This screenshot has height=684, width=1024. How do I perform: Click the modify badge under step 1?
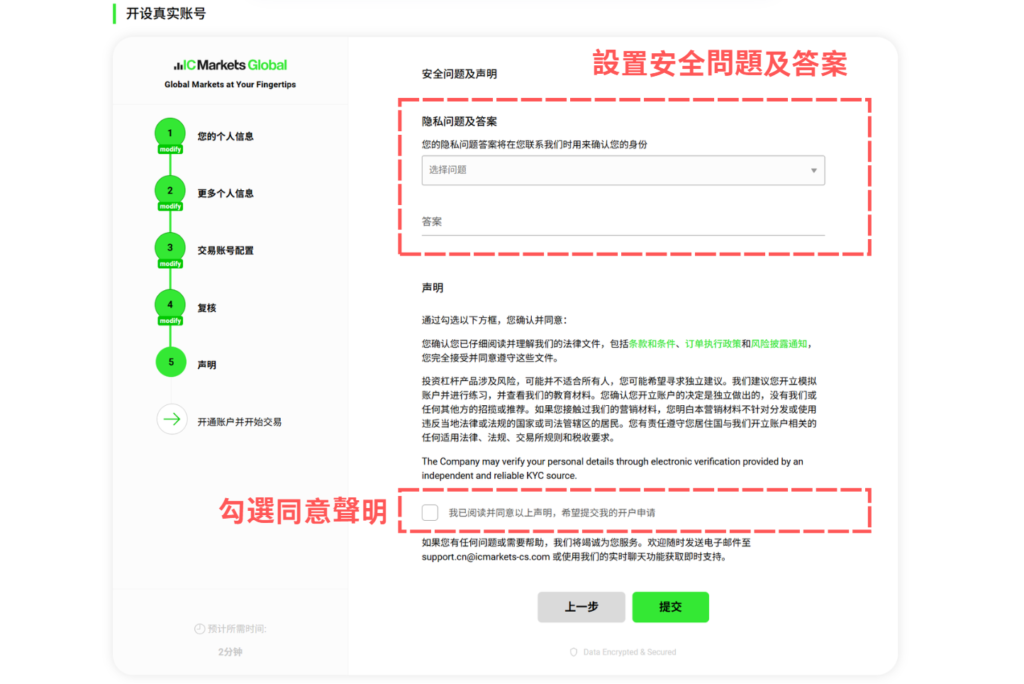pyautogui.click(x=171, y=150)
